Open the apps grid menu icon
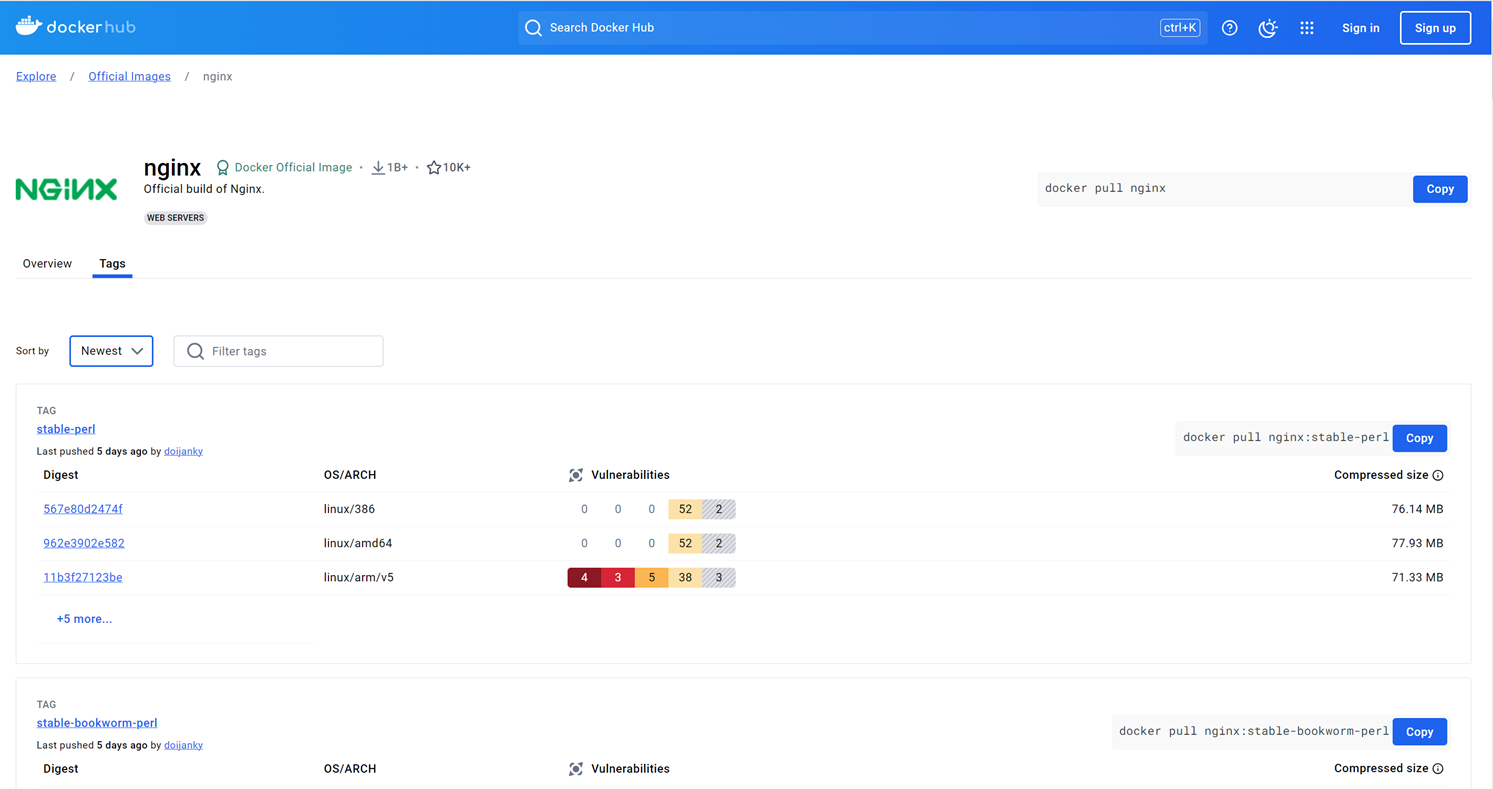The height and width of the screenshot is (789, 1493). pyautogui.click(x=1307, y=28)
